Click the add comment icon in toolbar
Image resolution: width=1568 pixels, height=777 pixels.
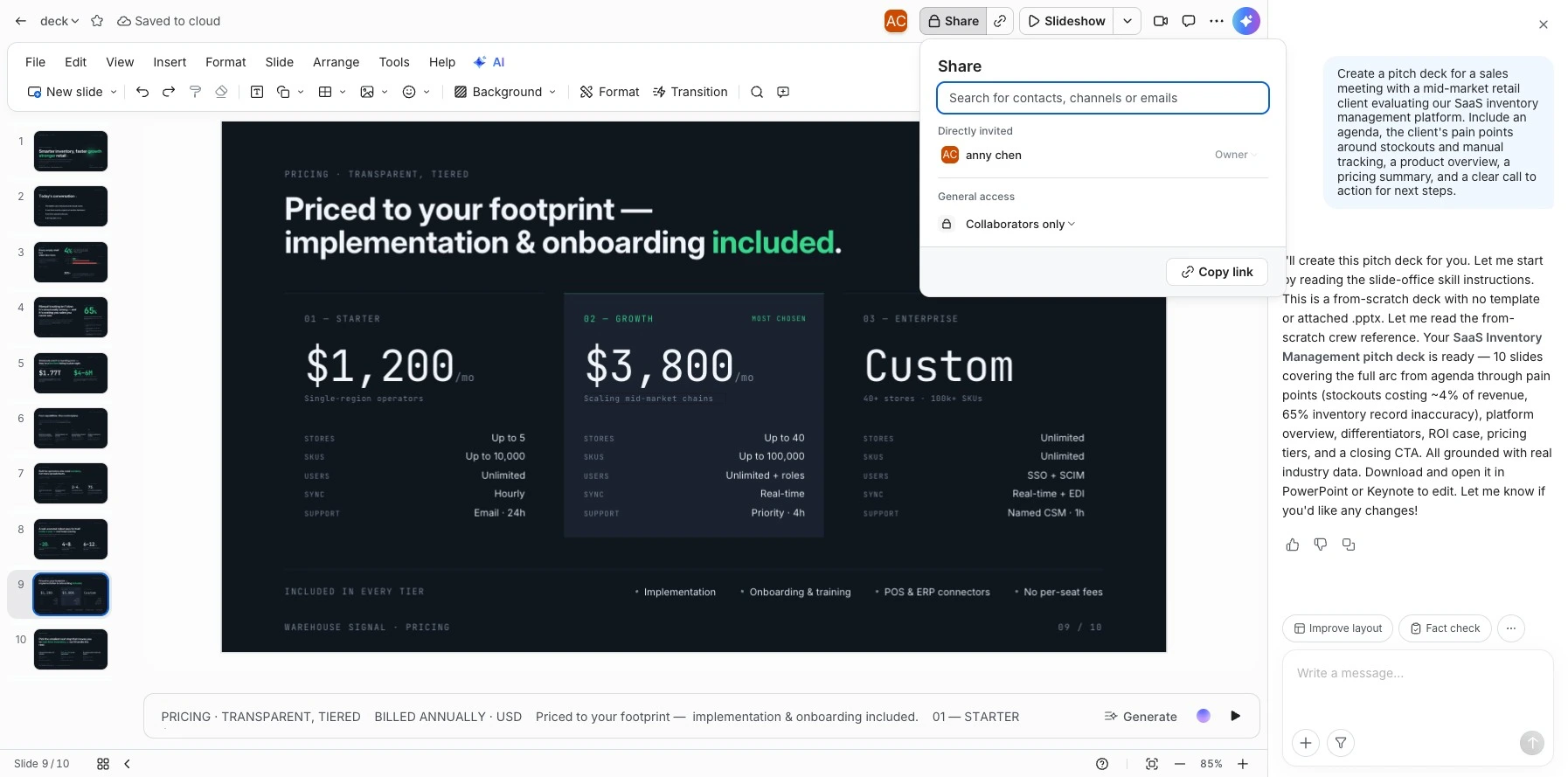(x=783, y=92)
